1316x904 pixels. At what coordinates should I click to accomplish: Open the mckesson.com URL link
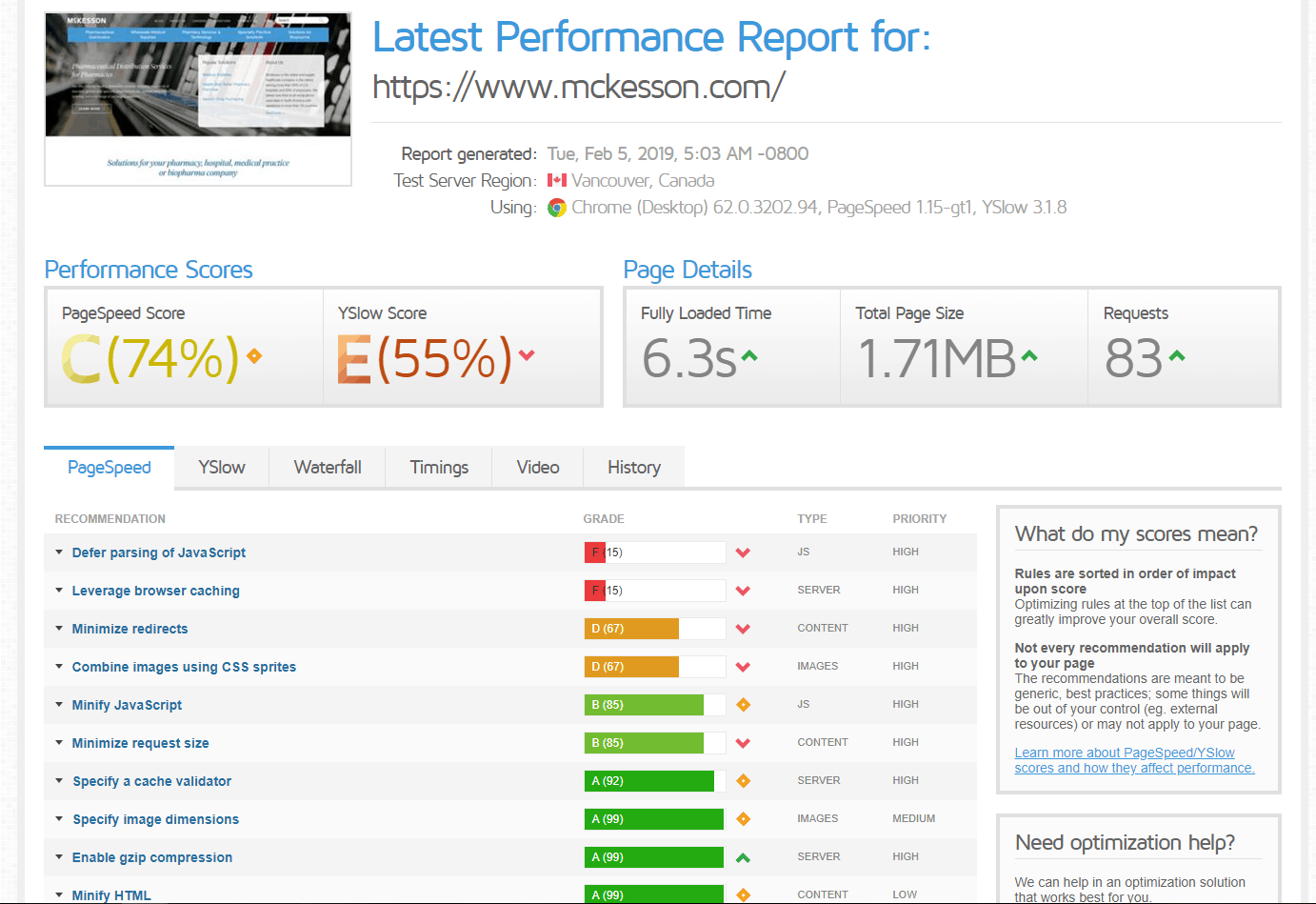pyautogui.click(x=578, y=87)
